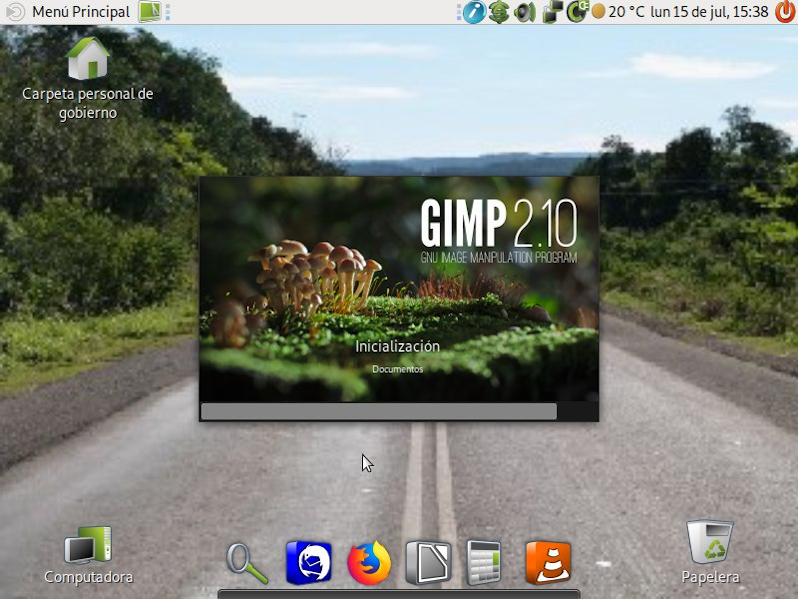
Task: Click the dotted panel handle left of info icon
Action: click(x=459, y=12)
